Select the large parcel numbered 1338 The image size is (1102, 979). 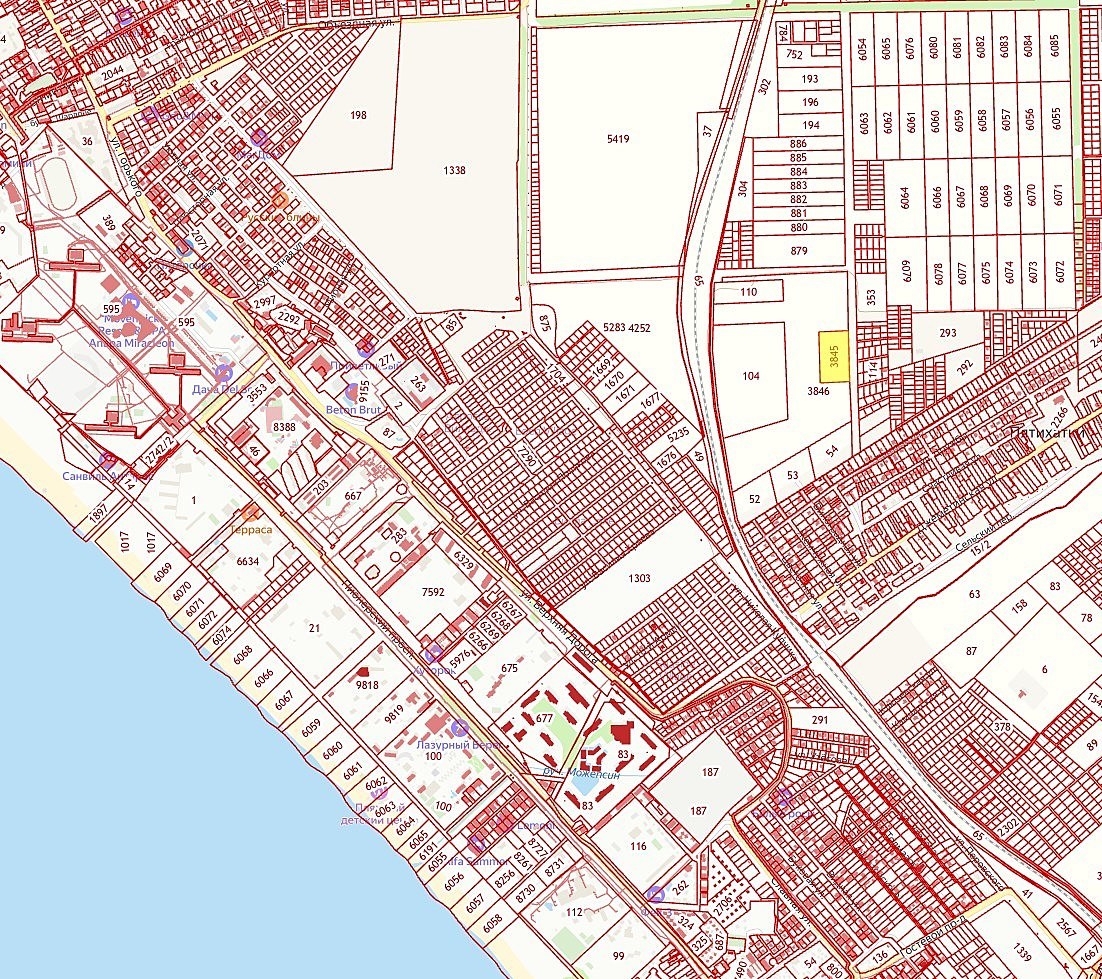click(454, 171)
